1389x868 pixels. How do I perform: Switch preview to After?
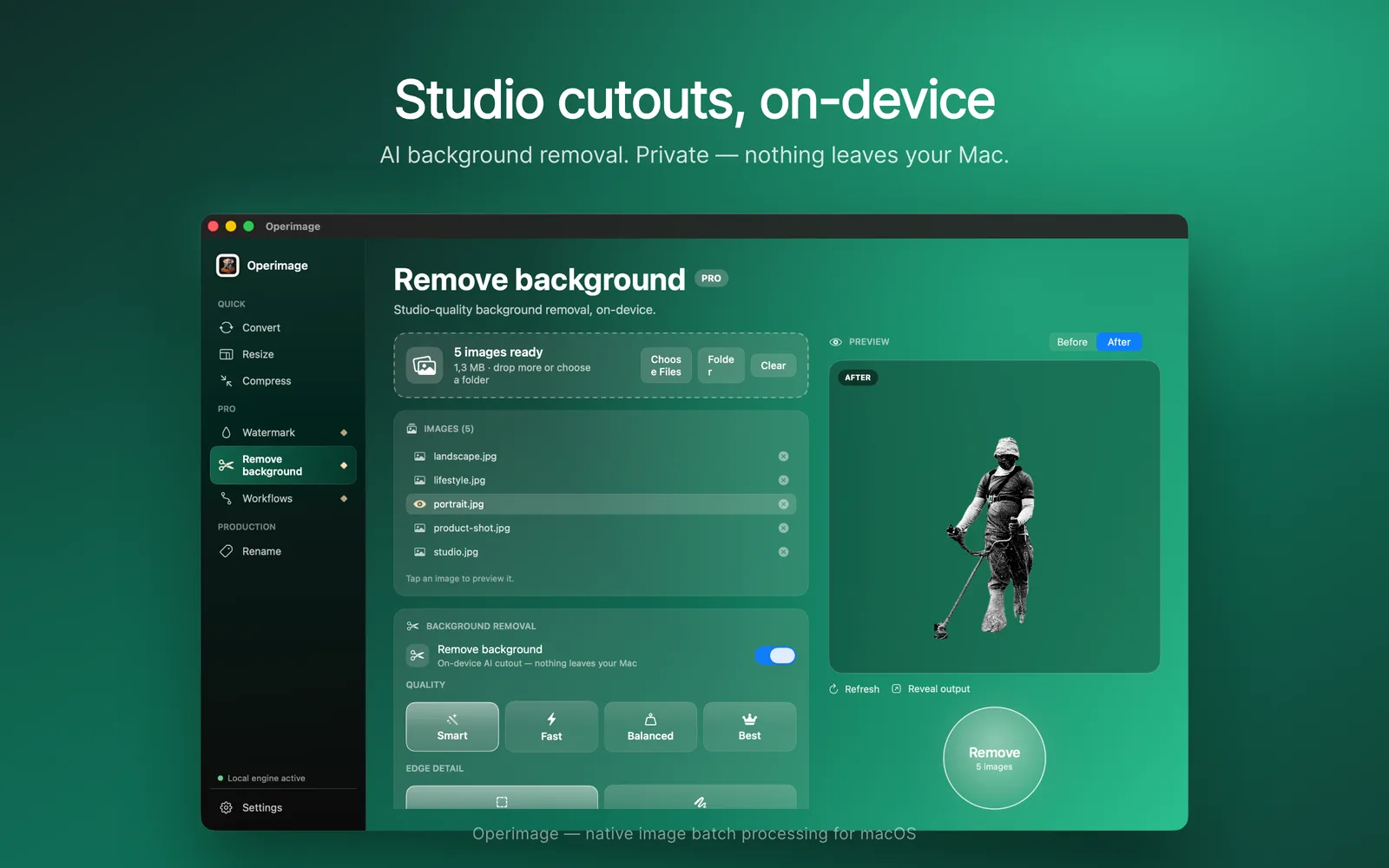click(1119, 342)
